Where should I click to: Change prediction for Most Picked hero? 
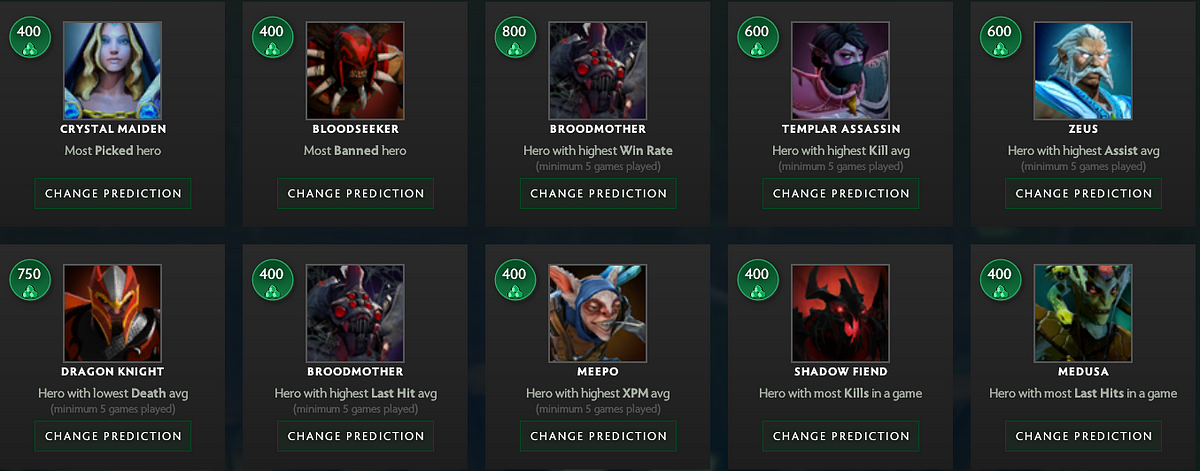pos(113,193)
